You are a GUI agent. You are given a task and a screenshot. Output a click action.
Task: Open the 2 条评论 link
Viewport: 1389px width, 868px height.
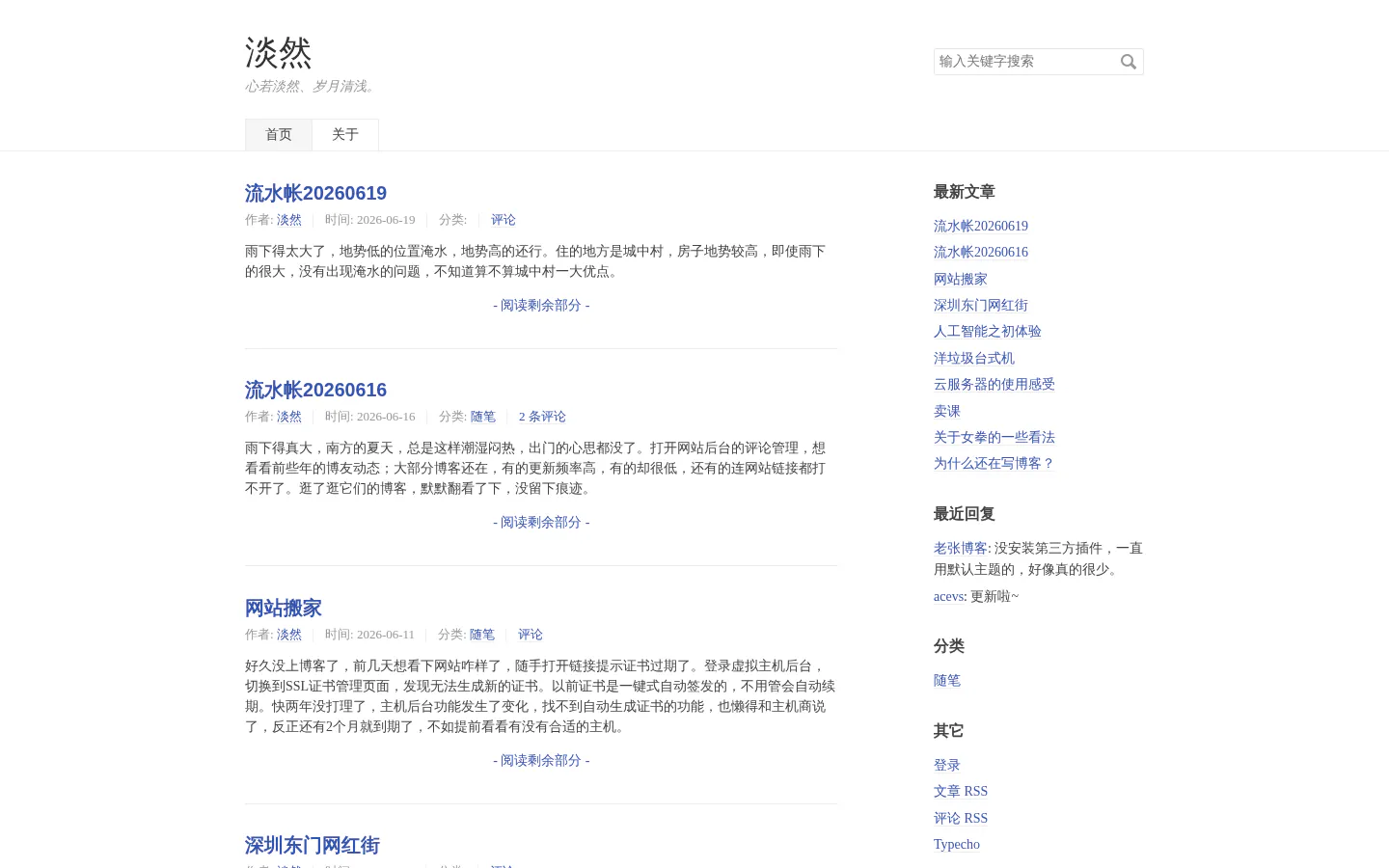point(542,417)
